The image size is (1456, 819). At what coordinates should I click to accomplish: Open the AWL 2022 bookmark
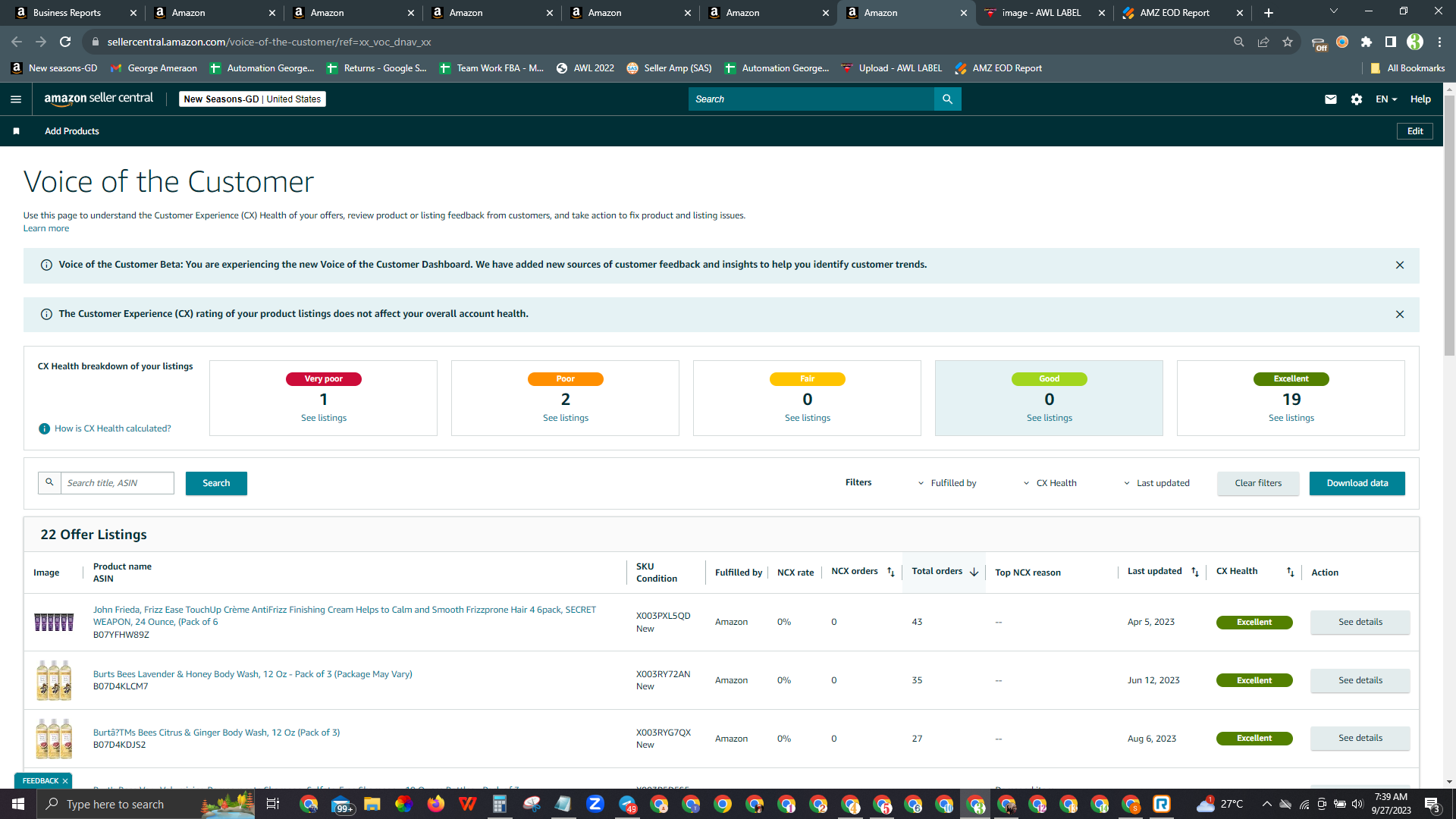point(585,68)
